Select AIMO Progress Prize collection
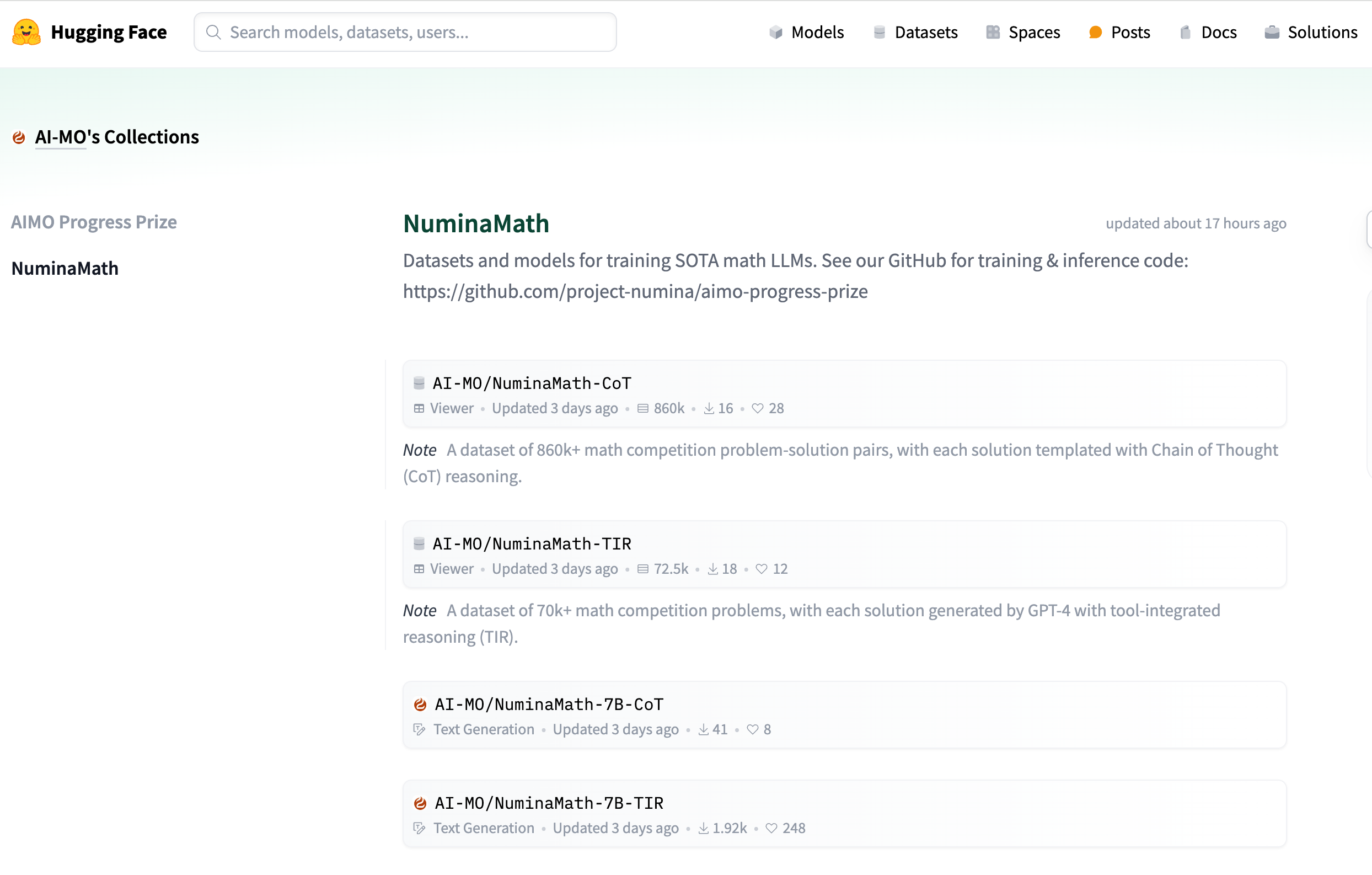Screen dimensions: 1372x875 94,222
